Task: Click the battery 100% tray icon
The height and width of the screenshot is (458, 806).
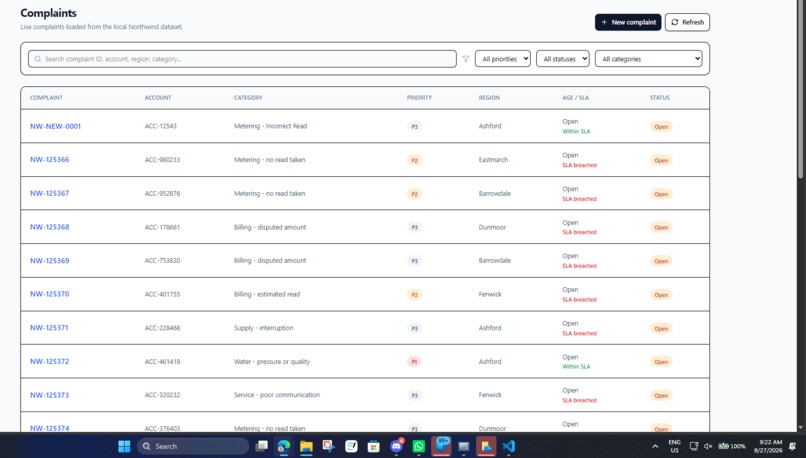Action: pyautogui.click(x=731, y=446)
